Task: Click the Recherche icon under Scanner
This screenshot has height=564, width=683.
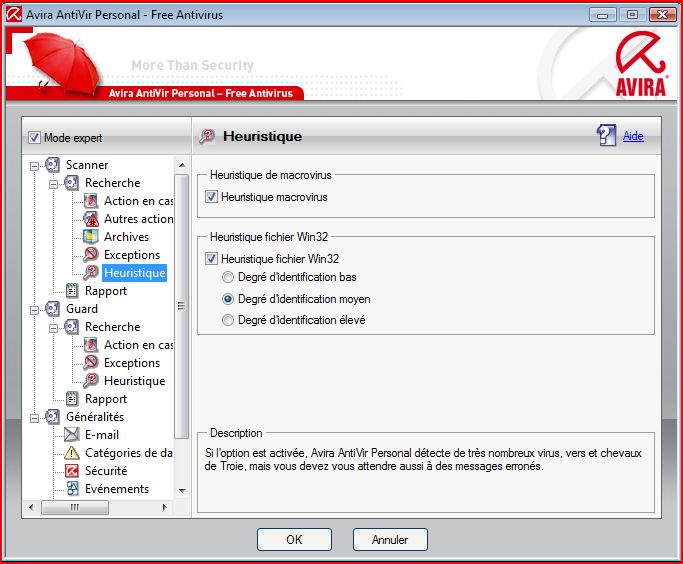Action: pos(71,182)
